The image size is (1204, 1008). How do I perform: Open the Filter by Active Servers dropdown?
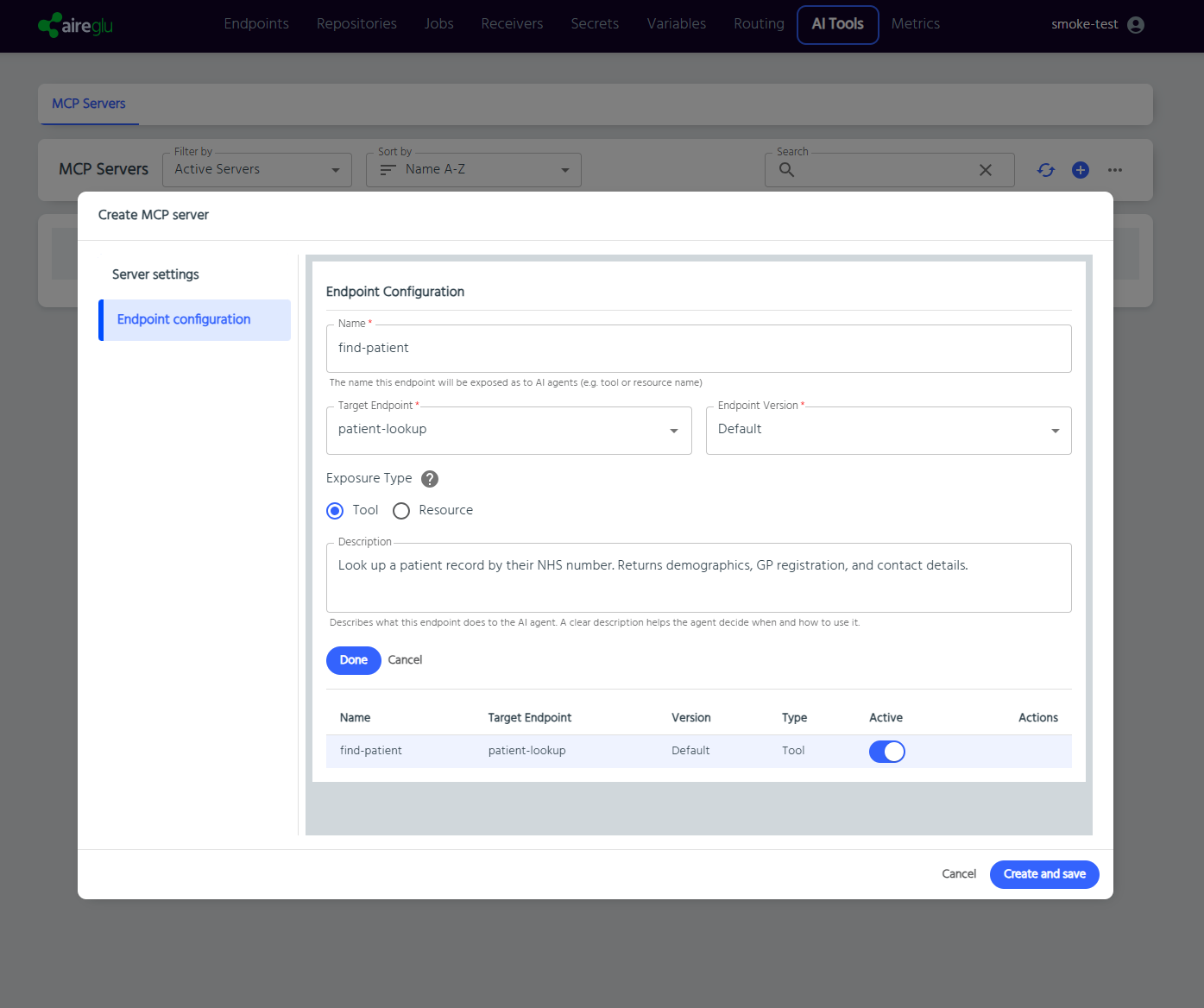pos(256,170)
